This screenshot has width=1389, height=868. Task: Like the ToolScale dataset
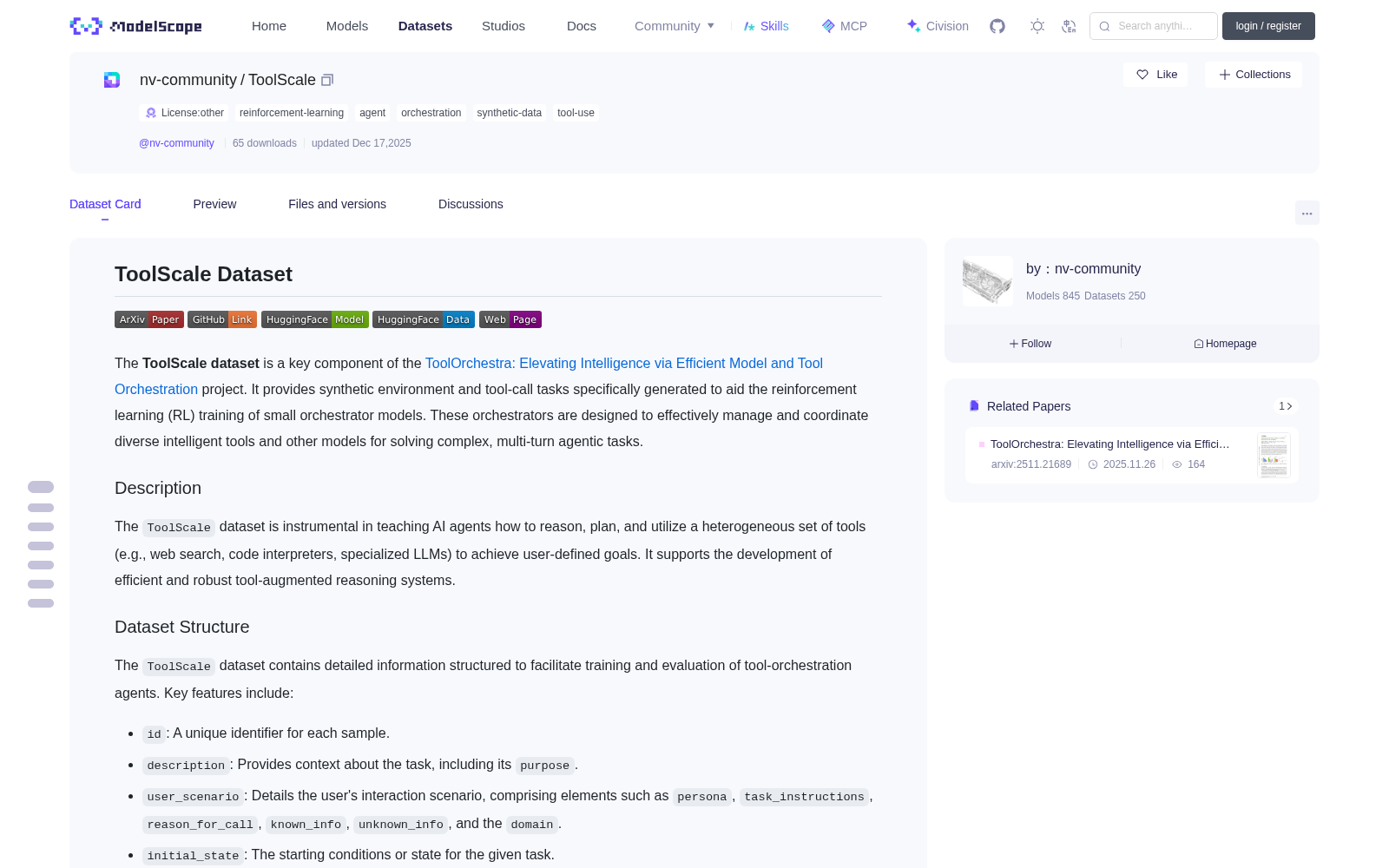[x=1156, y=75]
